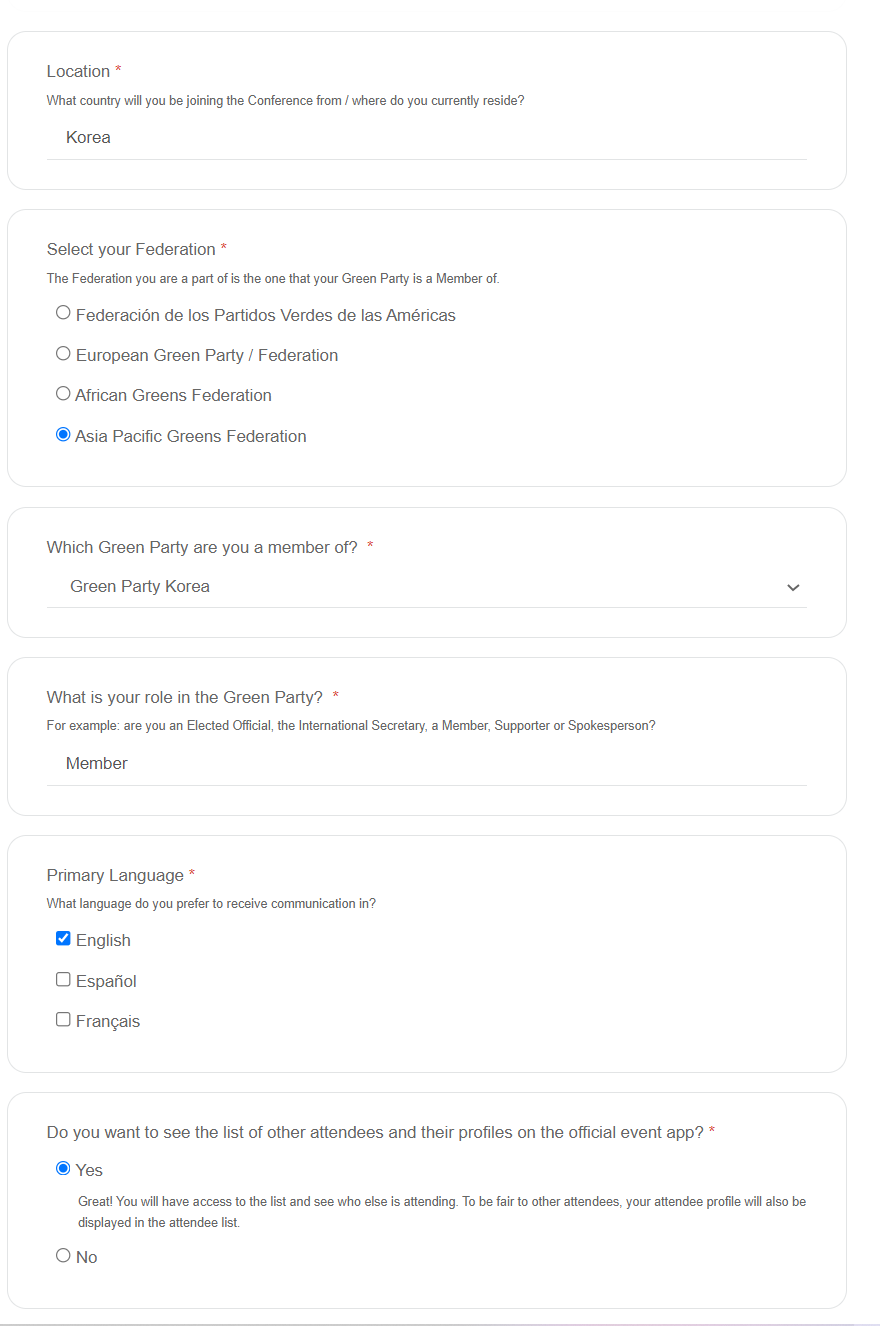This screenshot has width=880, height=1326.
Task: Click the role field containing Member
Action: (x=426, y=764)
